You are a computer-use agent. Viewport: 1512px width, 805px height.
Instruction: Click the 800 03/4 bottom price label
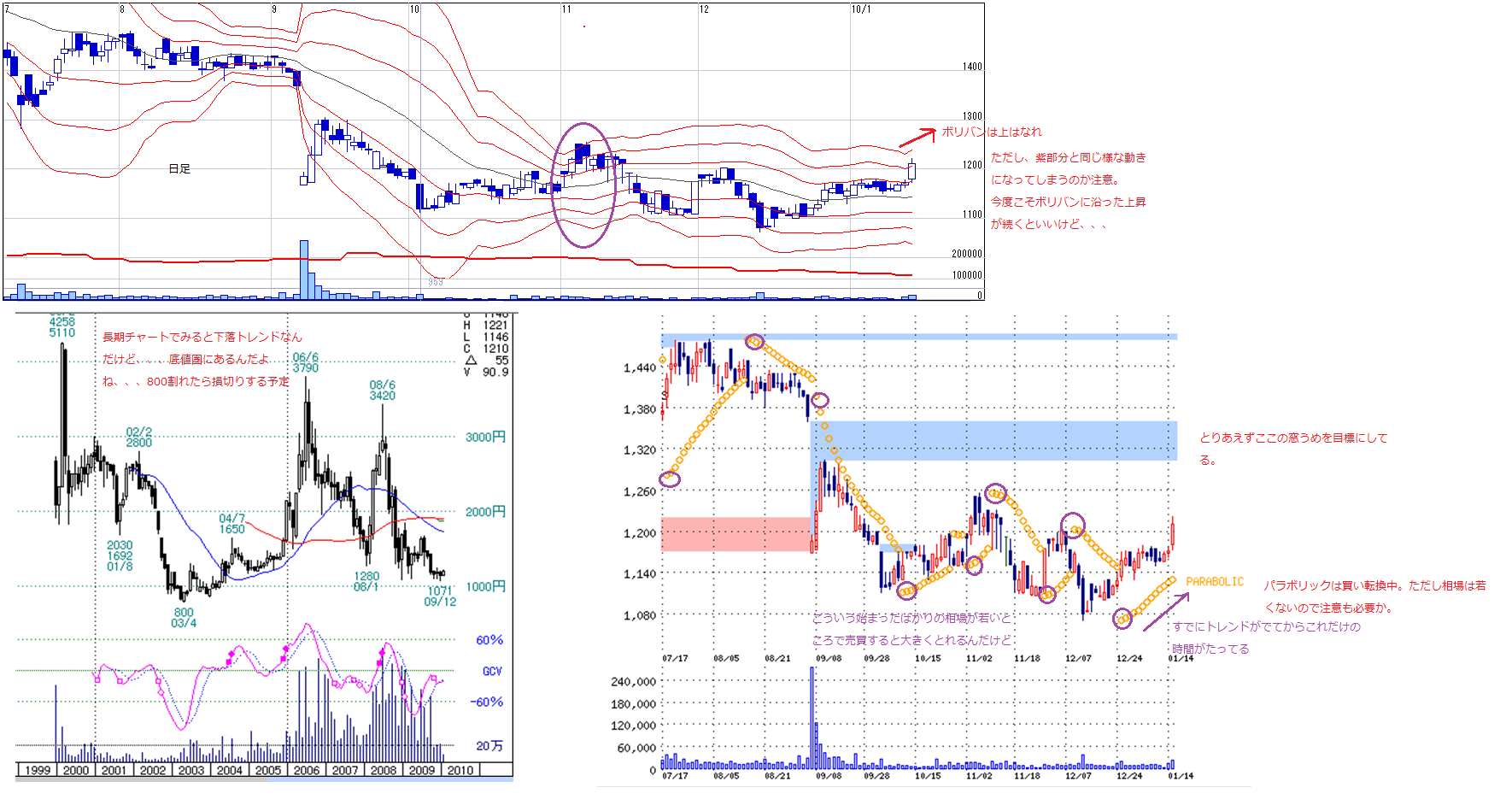(184, 618)
